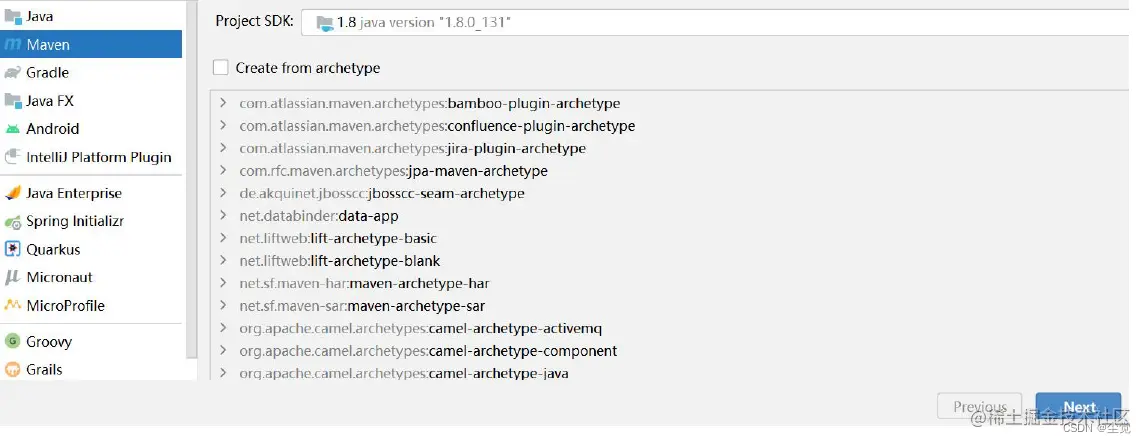Expand bamboo-plugin-archetype node

coord(223,104)
